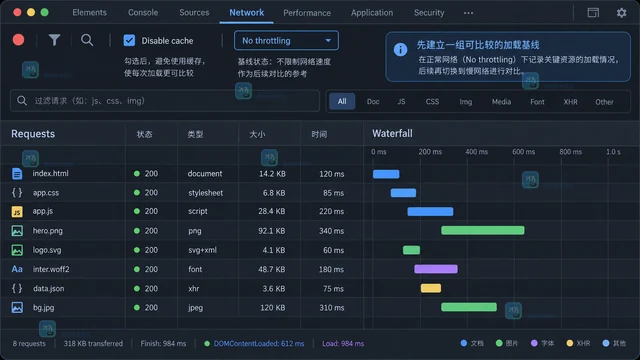
Task: Switch to the Console tab
Action: (x=143, y=13)
